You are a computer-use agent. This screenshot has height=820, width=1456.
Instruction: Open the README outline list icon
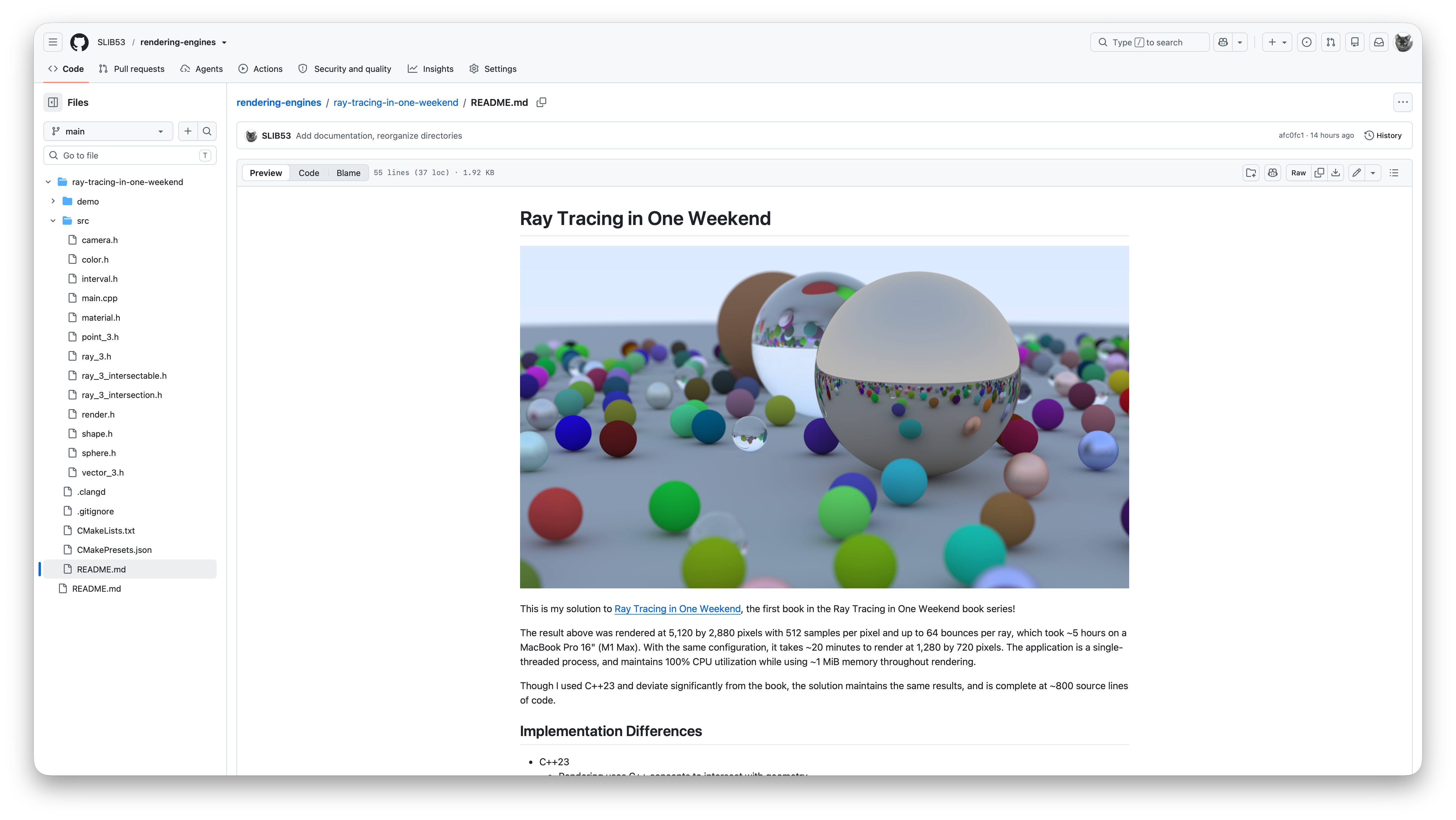(x=1394, y=173)
